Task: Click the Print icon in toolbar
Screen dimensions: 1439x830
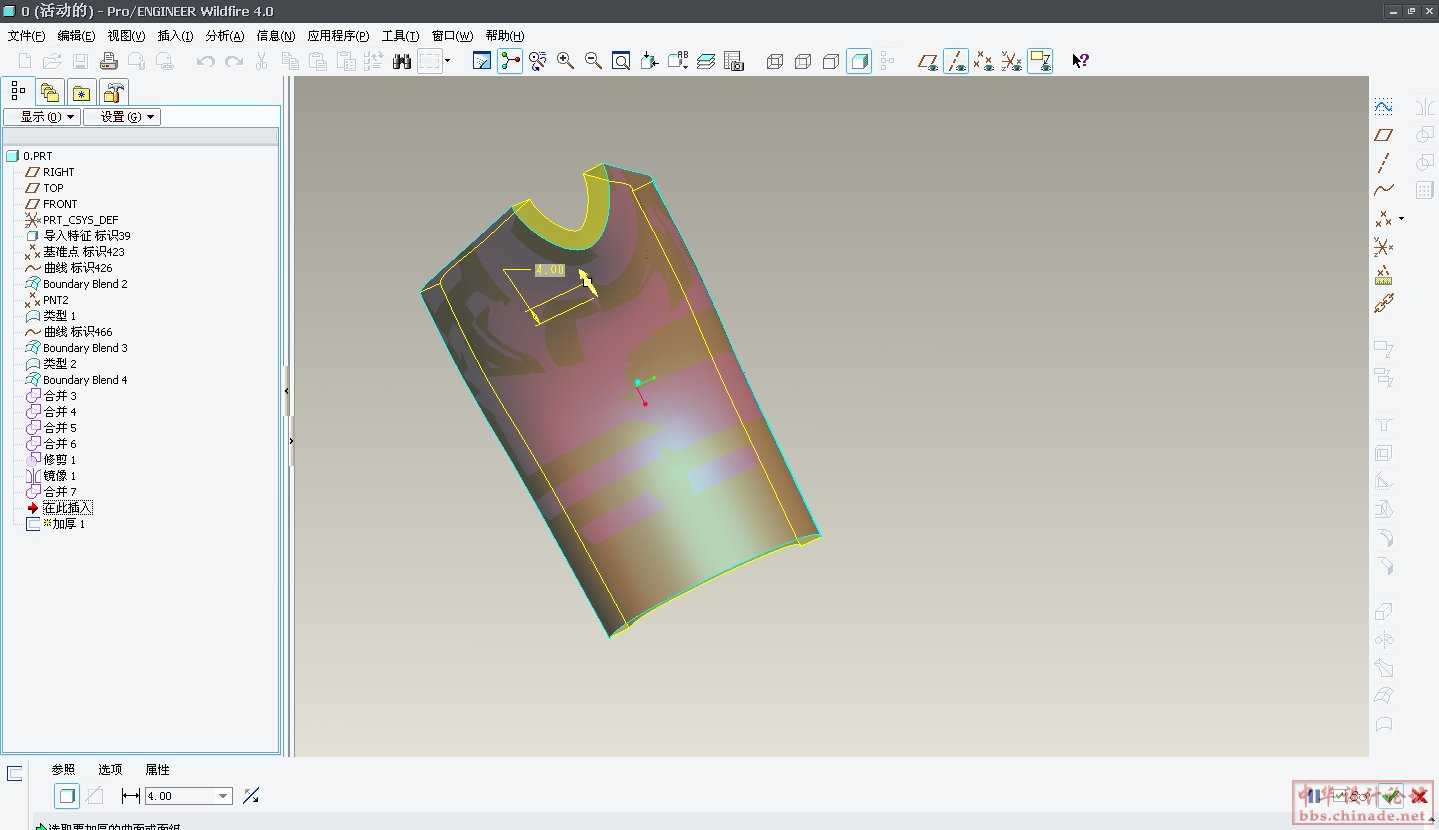Action: [109, 61]
